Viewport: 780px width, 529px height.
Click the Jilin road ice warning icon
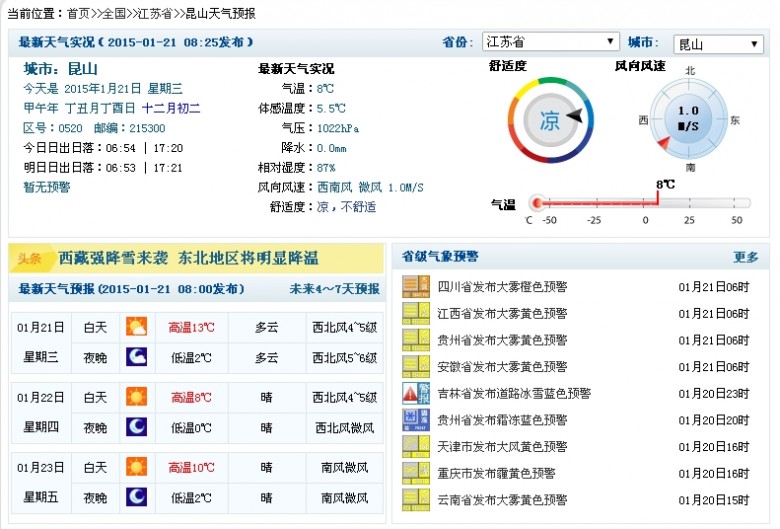(x=415, y=393)
